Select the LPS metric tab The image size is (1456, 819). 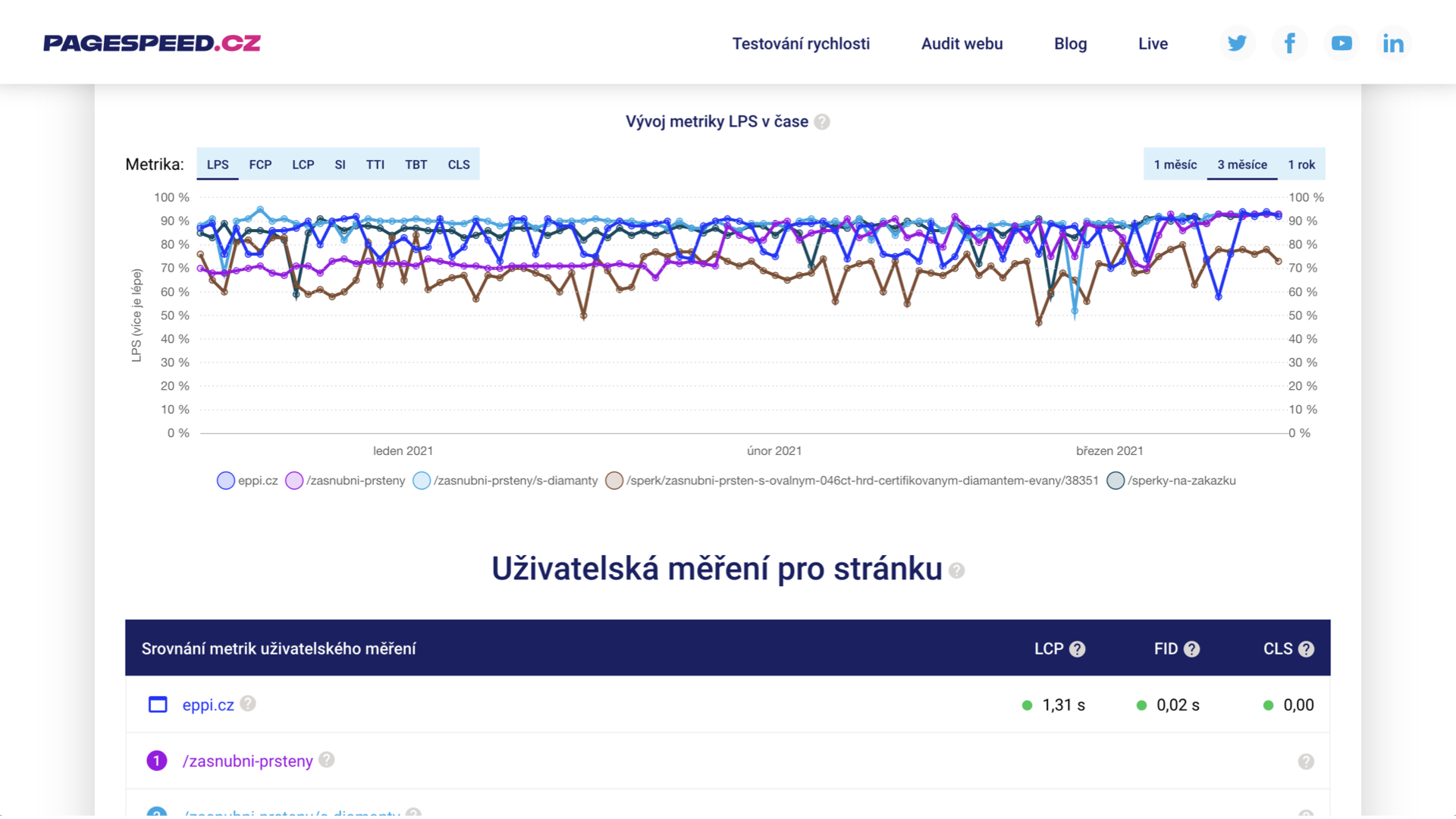click(218, 165)
